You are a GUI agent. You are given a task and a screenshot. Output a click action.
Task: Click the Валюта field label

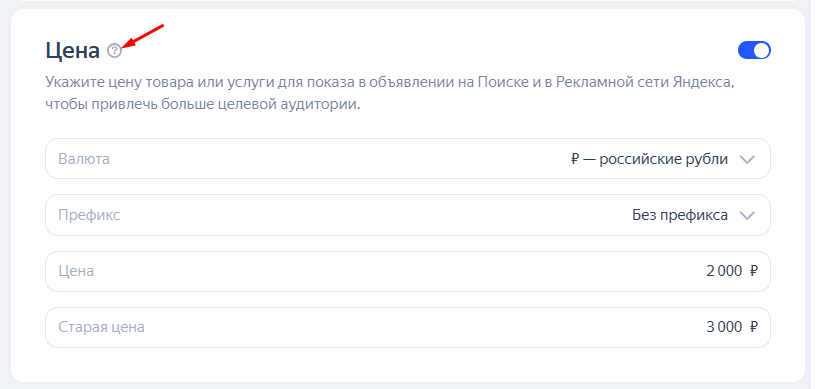[x=84, y=159]
